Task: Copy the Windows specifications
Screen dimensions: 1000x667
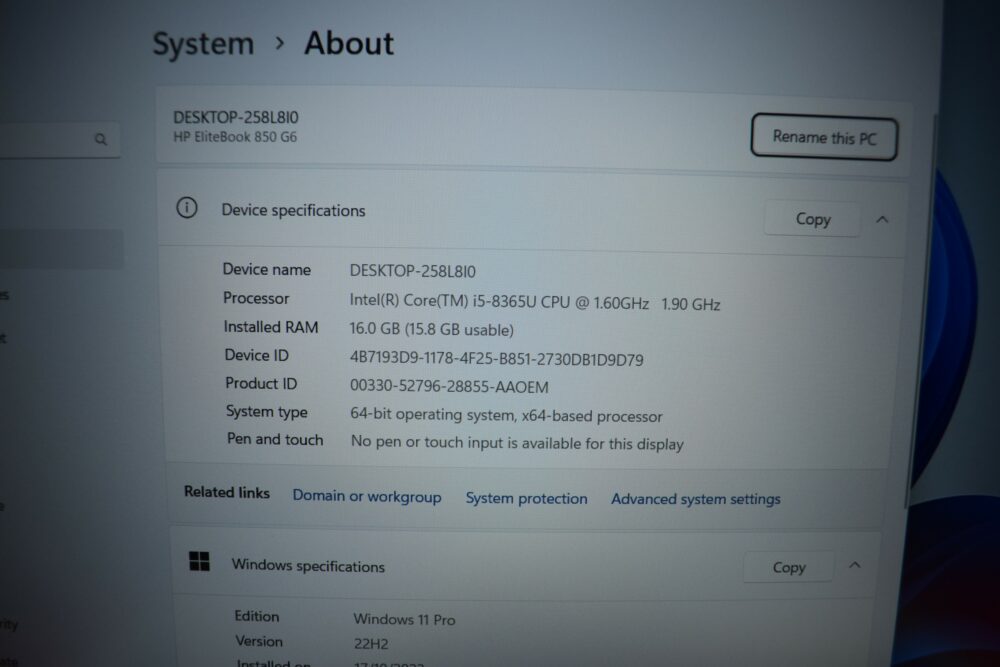Action: [789, 567]
